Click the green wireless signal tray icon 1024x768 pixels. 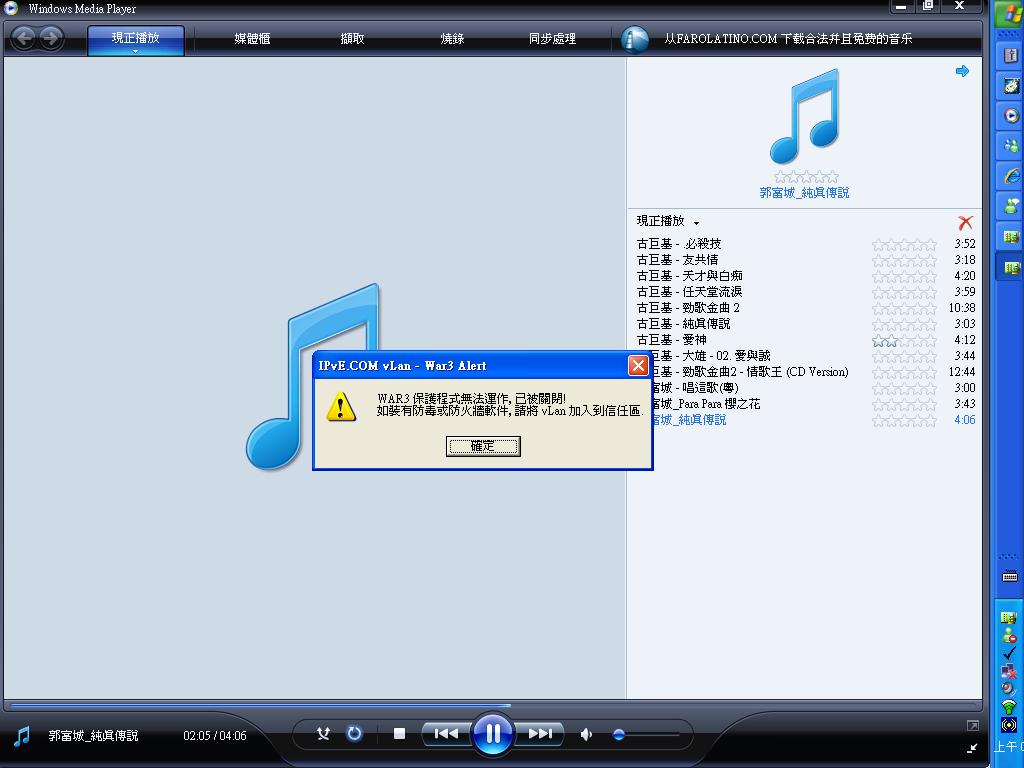pos(1009,706)
